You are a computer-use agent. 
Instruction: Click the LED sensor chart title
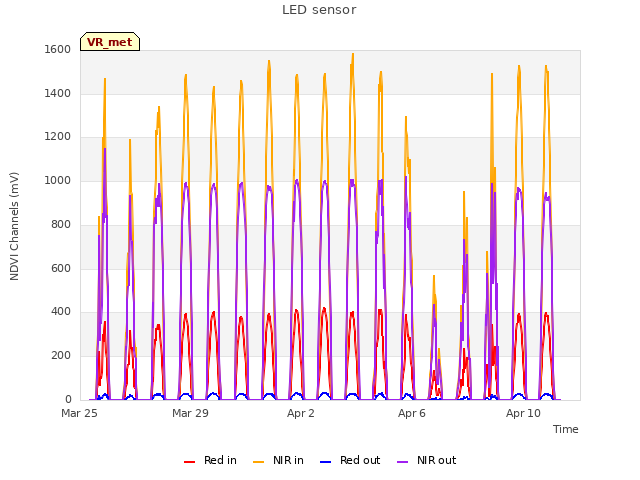(x=319, y=10)
